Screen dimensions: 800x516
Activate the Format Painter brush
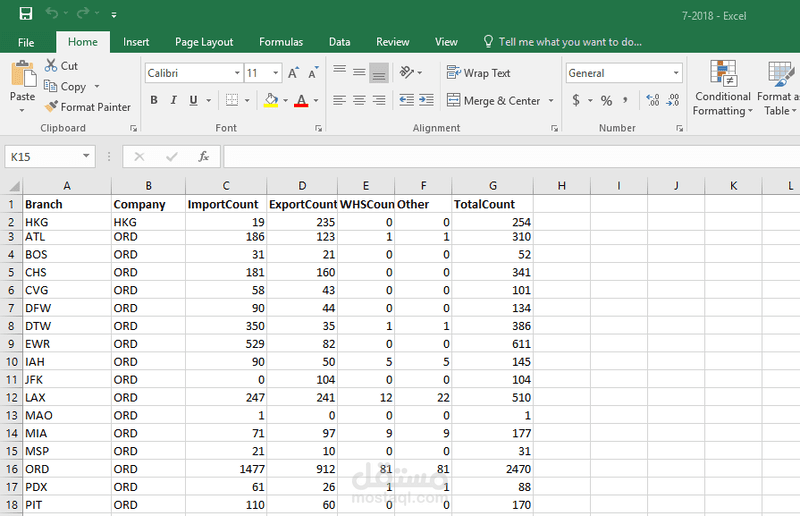point(88,107)
